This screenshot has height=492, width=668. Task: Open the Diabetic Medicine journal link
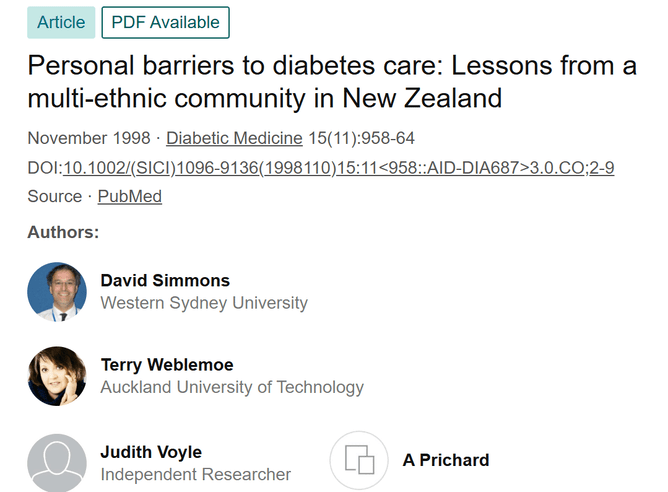(x=234, y=138)
